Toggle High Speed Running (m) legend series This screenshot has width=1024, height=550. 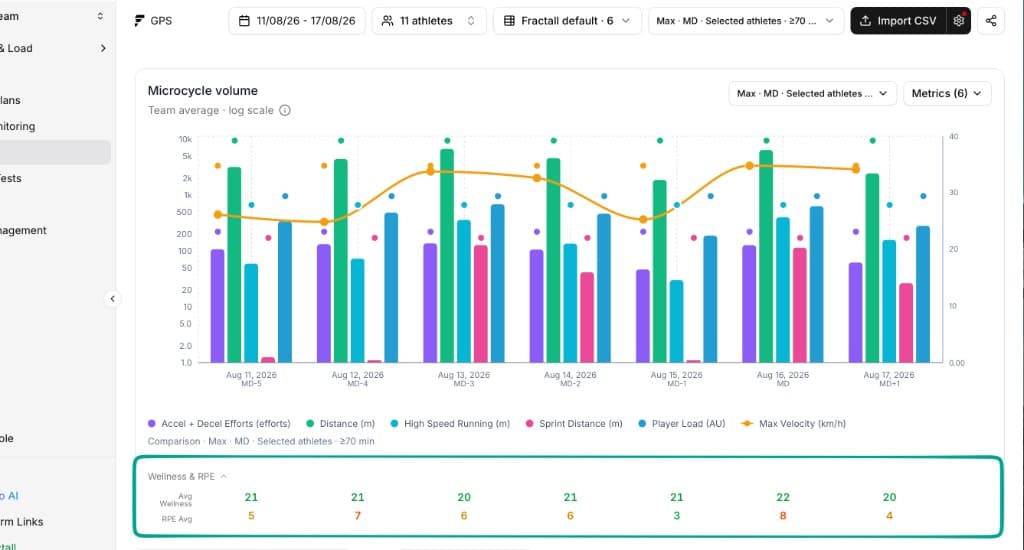(x=450, y=423)
